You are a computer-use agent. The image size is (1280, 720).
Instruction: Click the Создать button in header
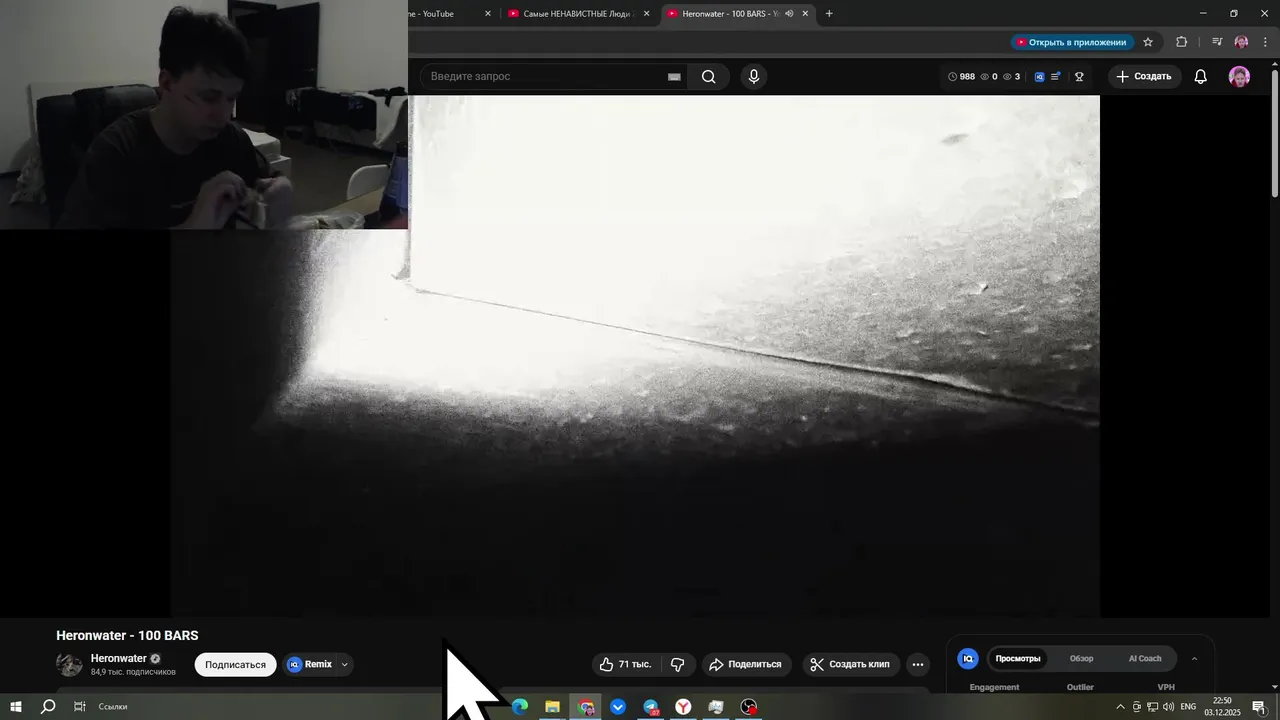click(x=1144, y=77)
